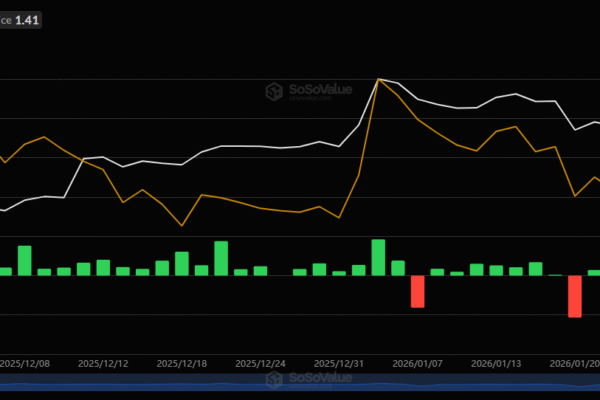Click the 2026/01/07 date label

(x=418, y=365)
